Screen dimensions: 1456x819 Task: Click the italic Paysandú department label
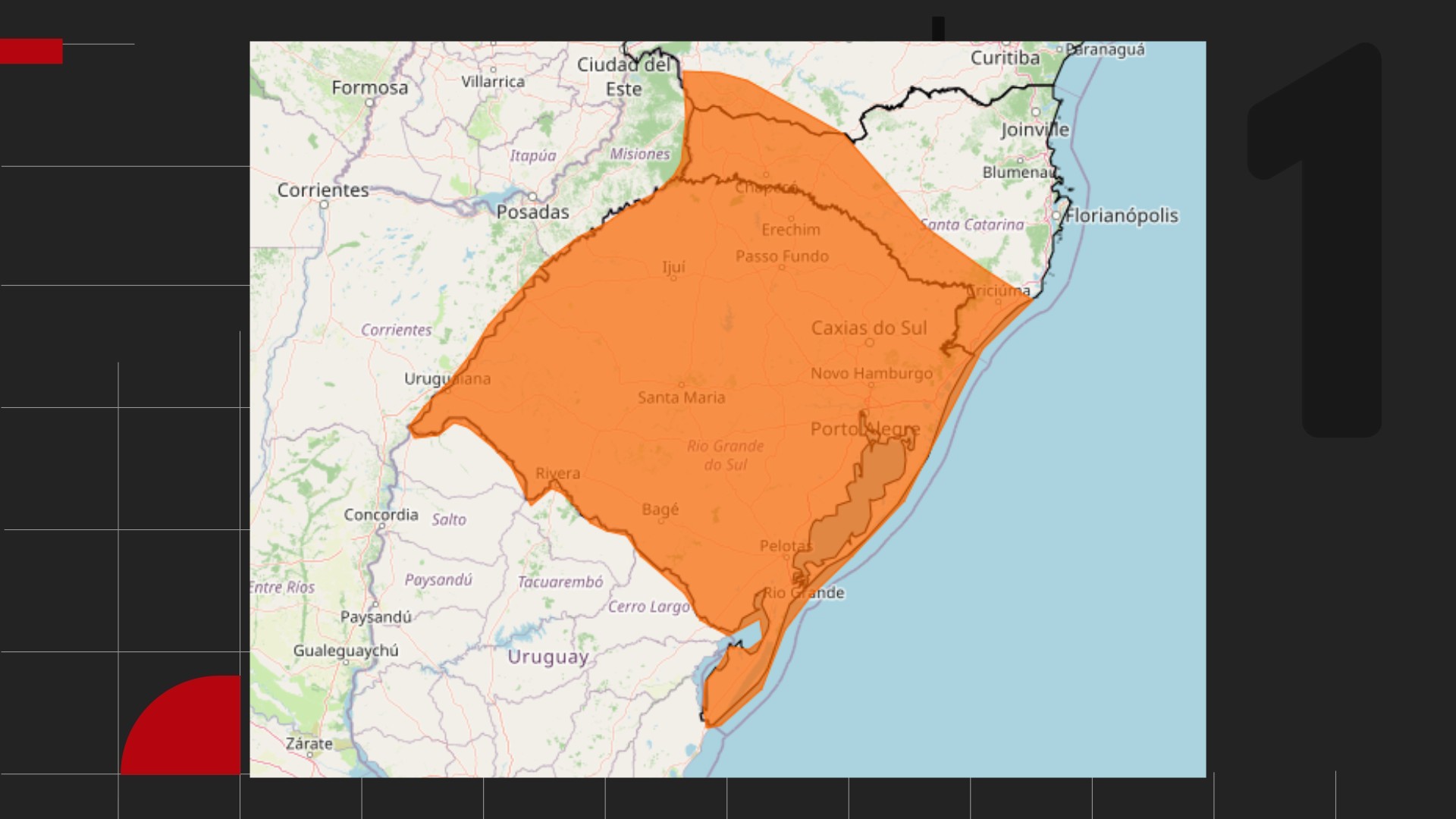click(438, 581)
